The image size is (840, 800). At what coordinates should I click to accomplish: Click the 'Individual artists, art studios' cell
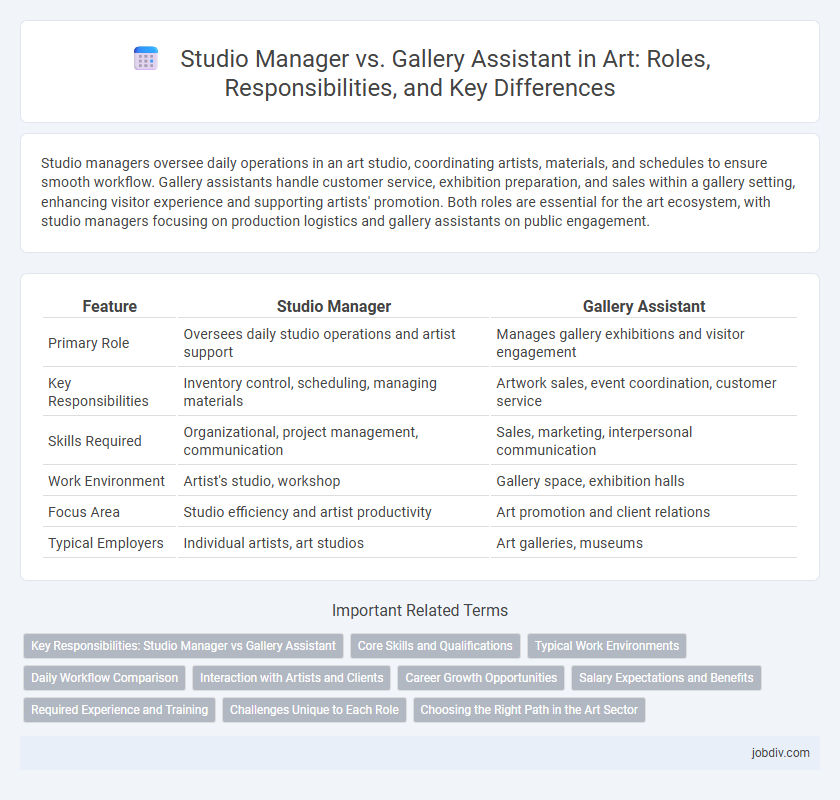[333, 543]
